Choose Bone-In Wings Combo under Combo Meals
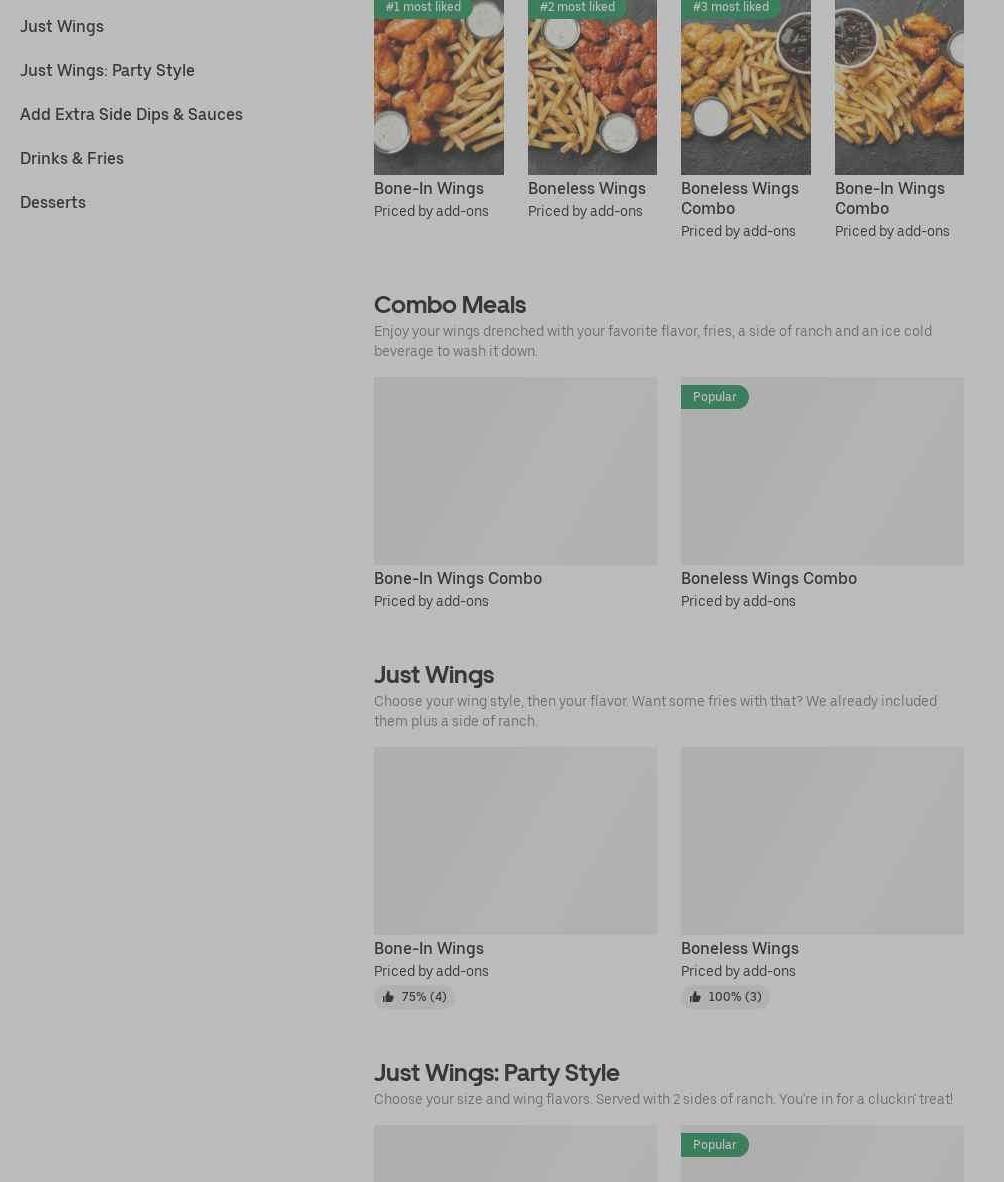The height and width of the screenshot is (1182, 1004). [516, 494]
